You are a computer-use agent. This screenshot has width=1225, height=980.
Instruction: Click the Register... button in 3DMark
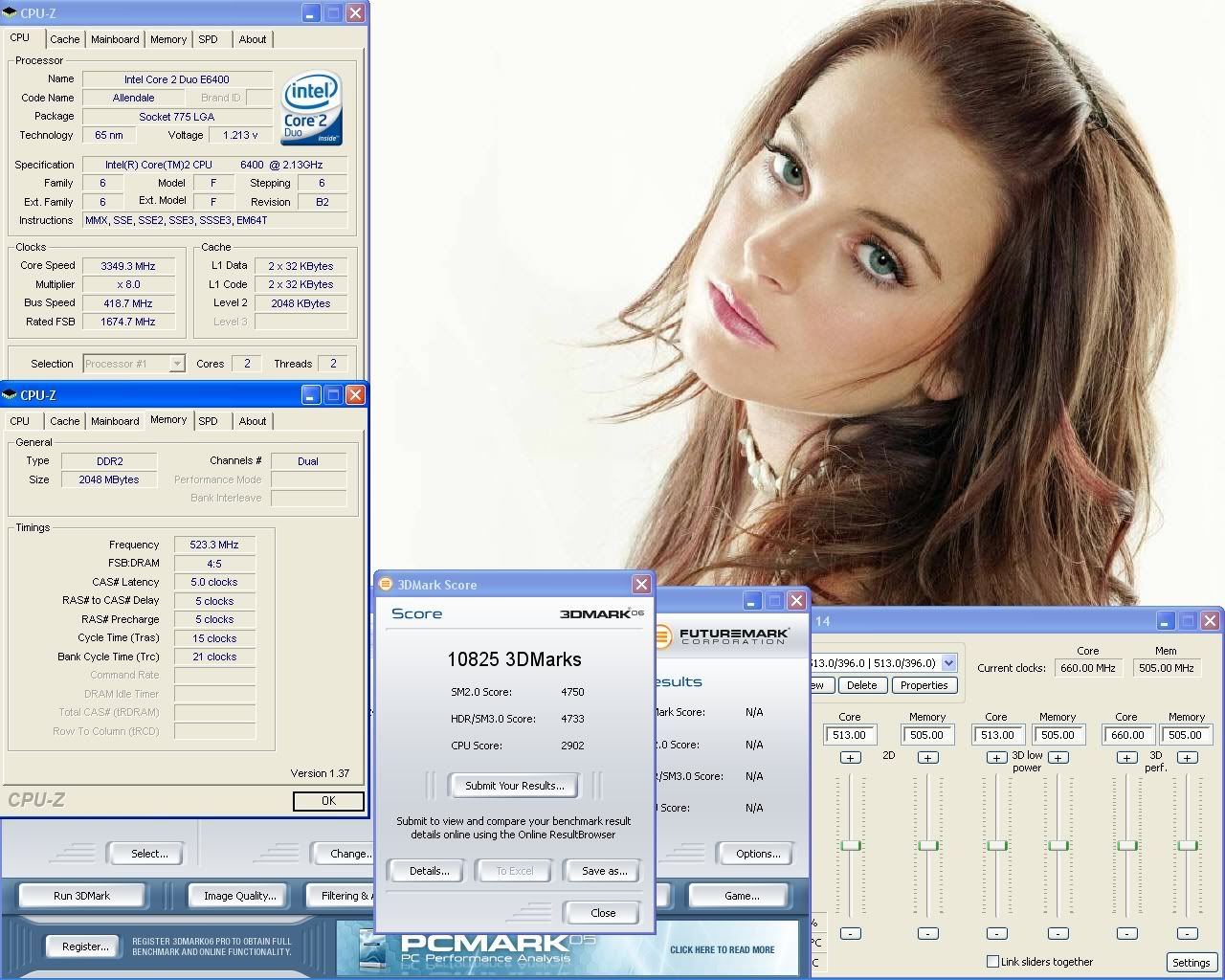coord(85,947)
